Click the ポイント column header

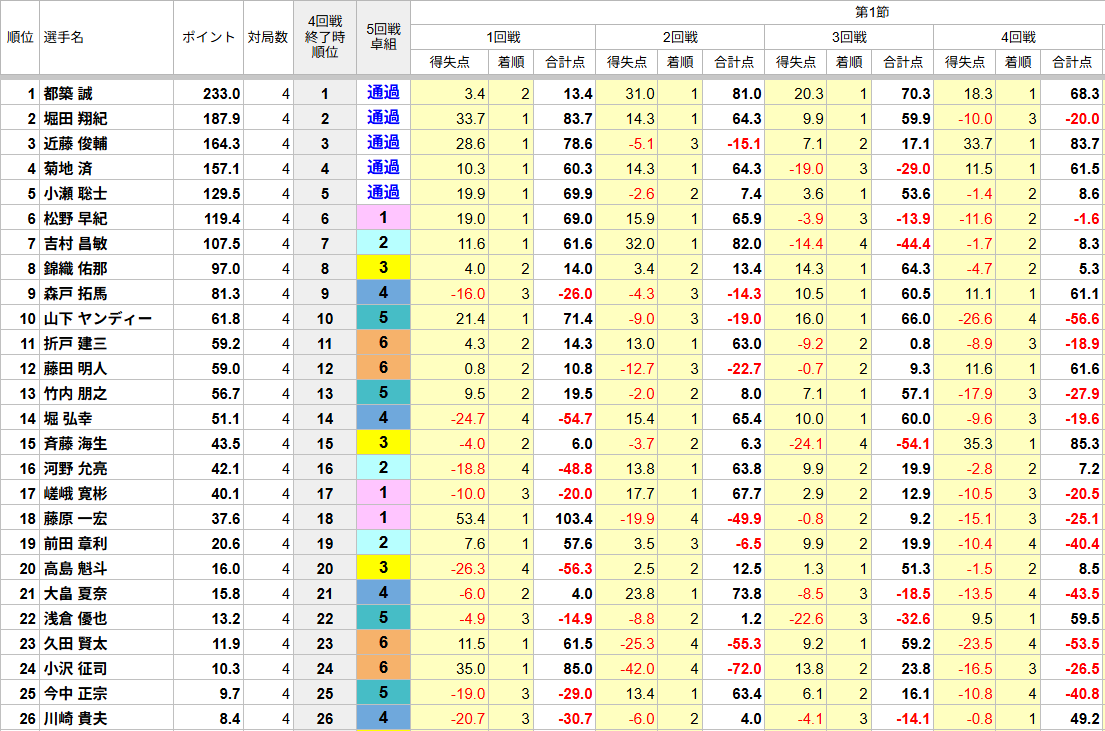pos(208,37)
